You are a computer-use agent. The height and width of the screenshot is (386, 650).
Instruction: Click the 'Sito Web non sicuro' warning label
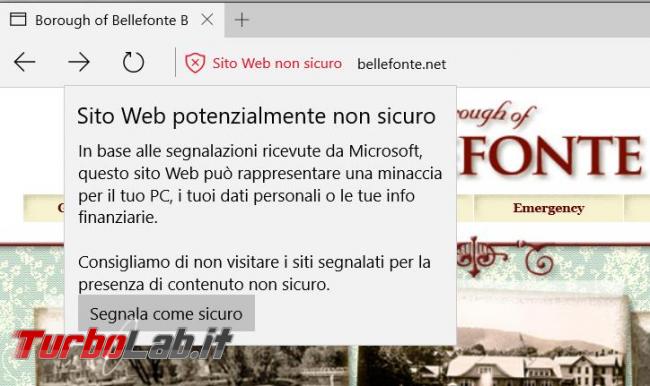(277, 63)
